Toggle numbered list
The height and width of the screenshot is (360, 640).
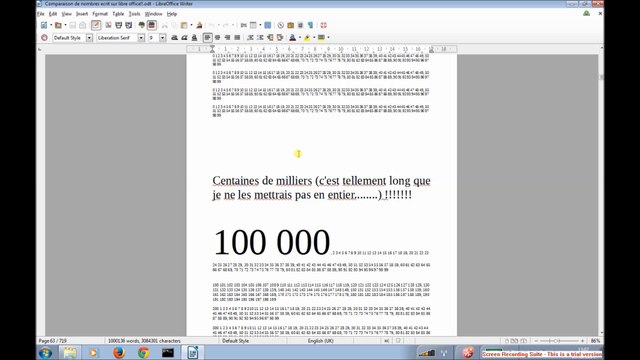250,38
